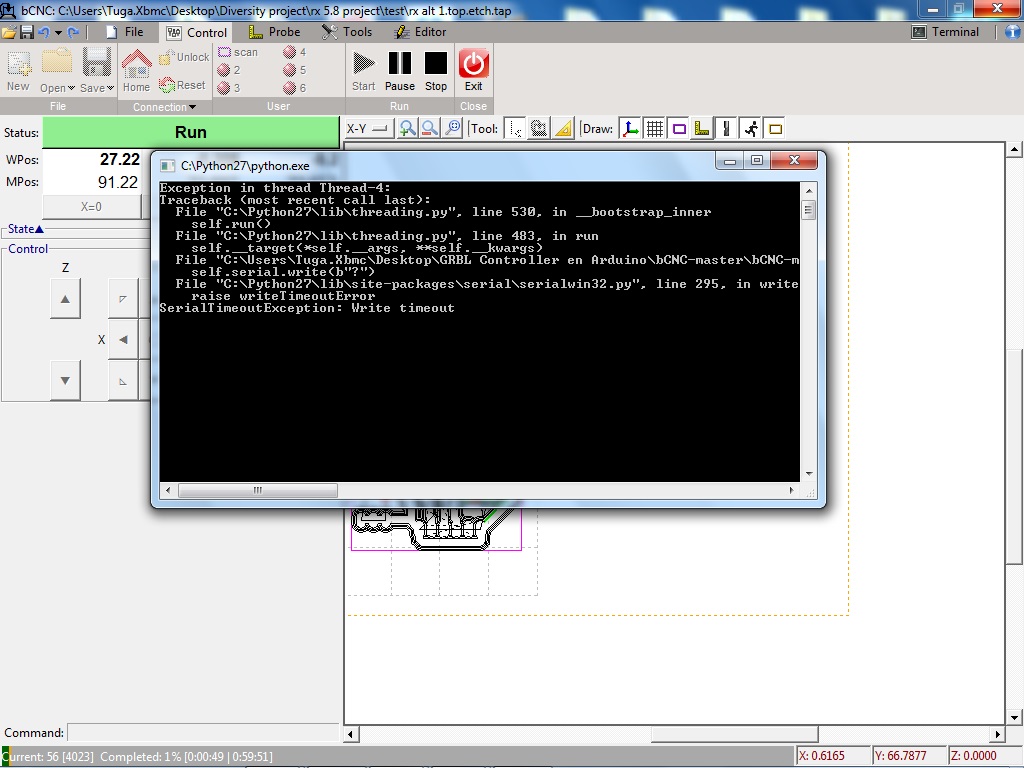Click the Start run button
The width and height of the screenshot is (1024, 768).
tap(363, 71)
